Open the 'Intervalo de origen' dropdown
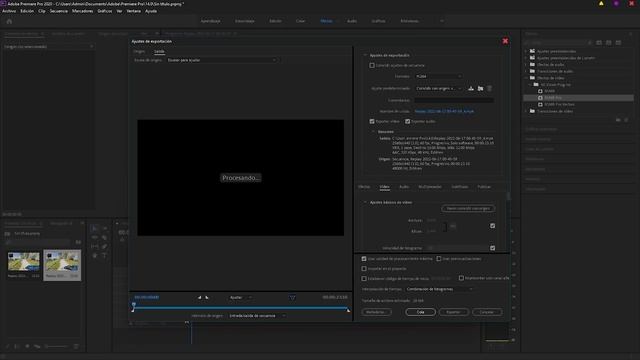The height and width of the screenshot is (360, 640). (x=257, y=316)
